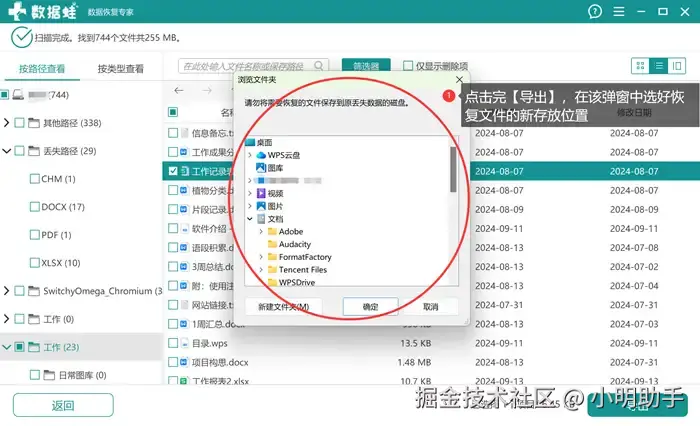Screen dimensions: 700x426
Task: Close the 浏览文件夹 dialog with X
Action: point(459,79)
